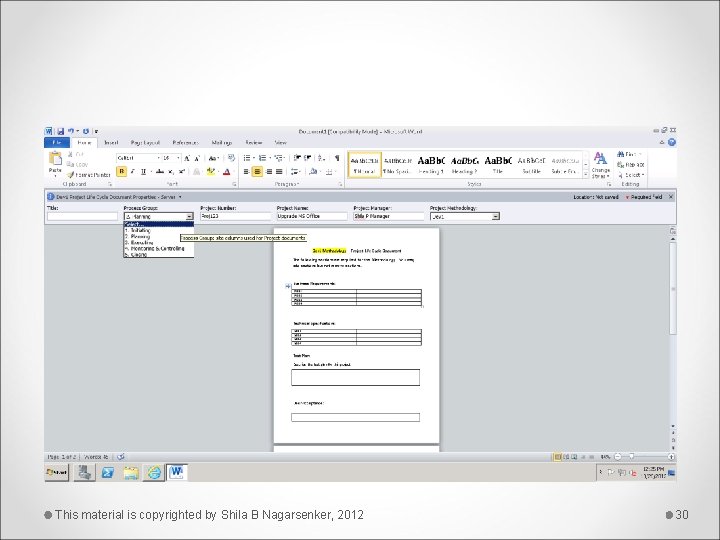Open the Font size dropdown
720x540 pixels.
coord(178,158)
